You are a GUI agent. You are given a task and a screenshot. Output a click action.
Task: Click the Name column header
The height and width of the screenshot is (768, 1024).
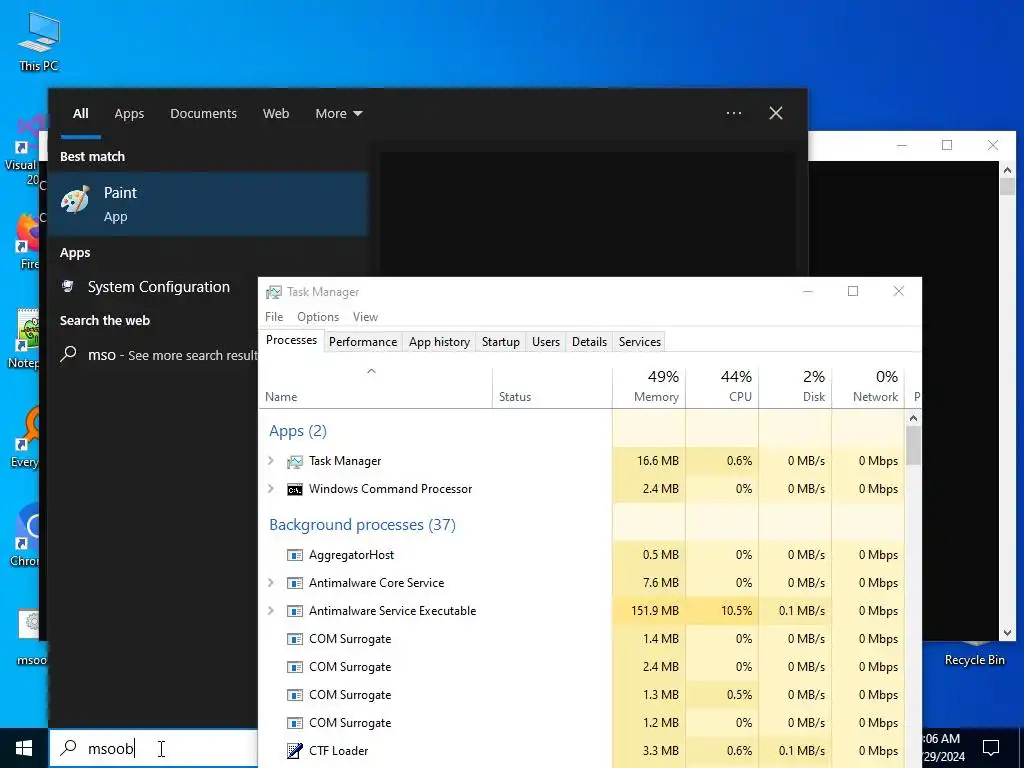pos(376,387)
